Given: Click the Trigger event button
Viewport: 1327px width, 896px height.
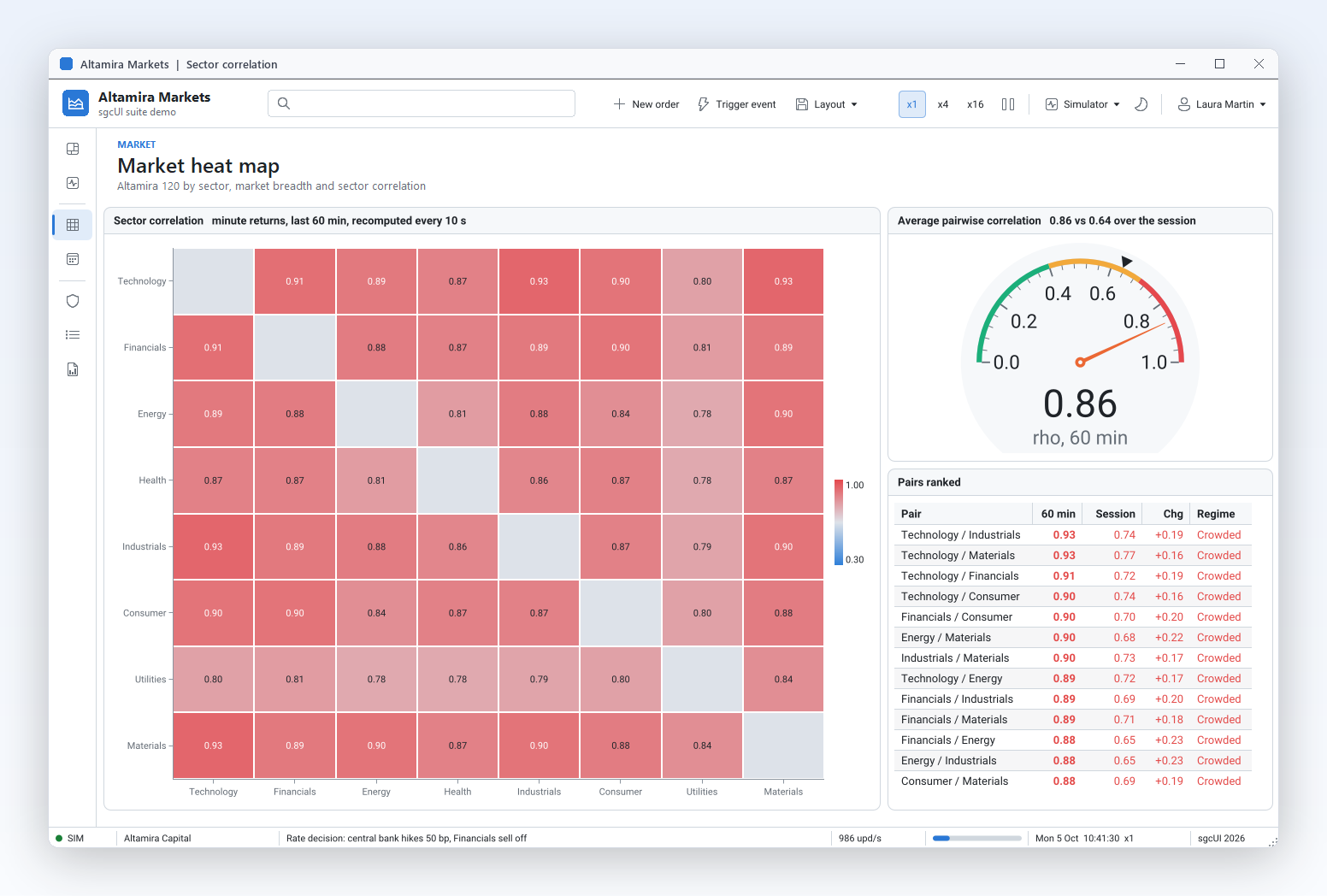Looking at the screenshot, I should coord(737,104).
